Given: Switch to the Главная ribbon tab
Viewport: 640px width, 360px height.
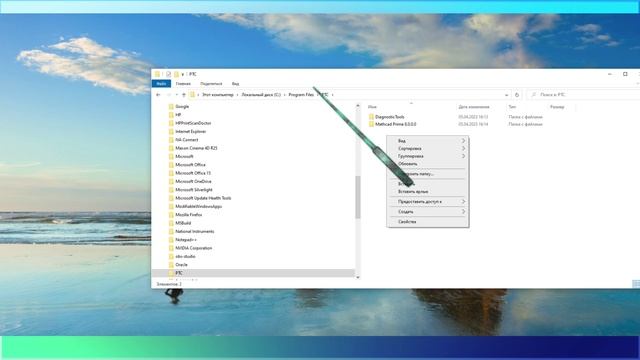Looking at the screenshot, I should (x=183, y=84).
